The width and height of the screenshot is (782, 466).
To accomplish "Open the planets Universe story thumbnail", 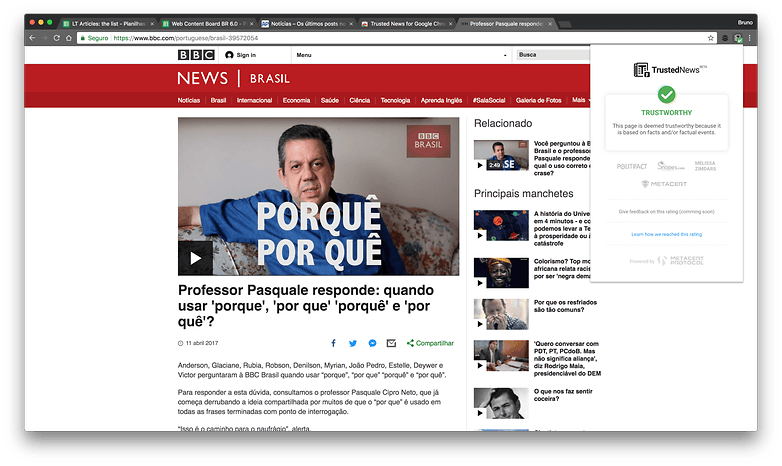I will click(501, 226).
